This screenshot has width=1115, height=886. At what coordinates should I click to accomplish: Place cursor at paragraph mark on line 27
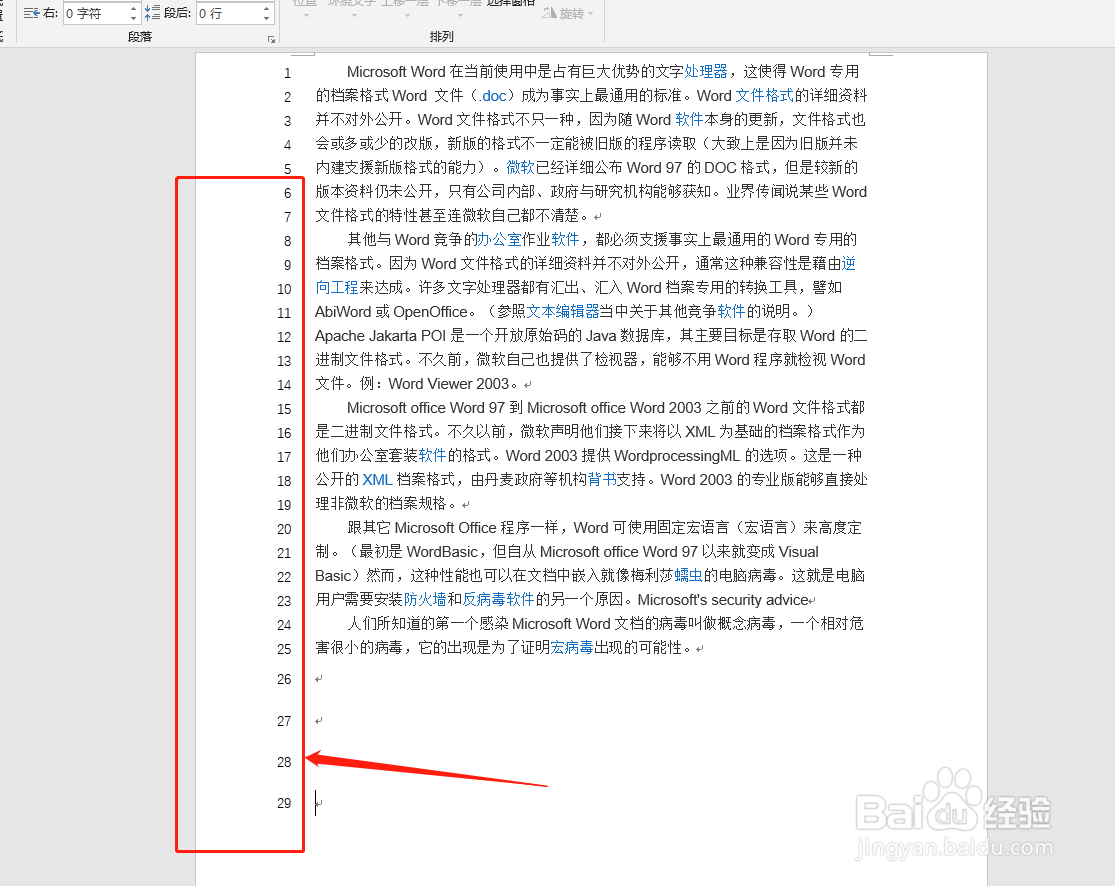(319, 721)
